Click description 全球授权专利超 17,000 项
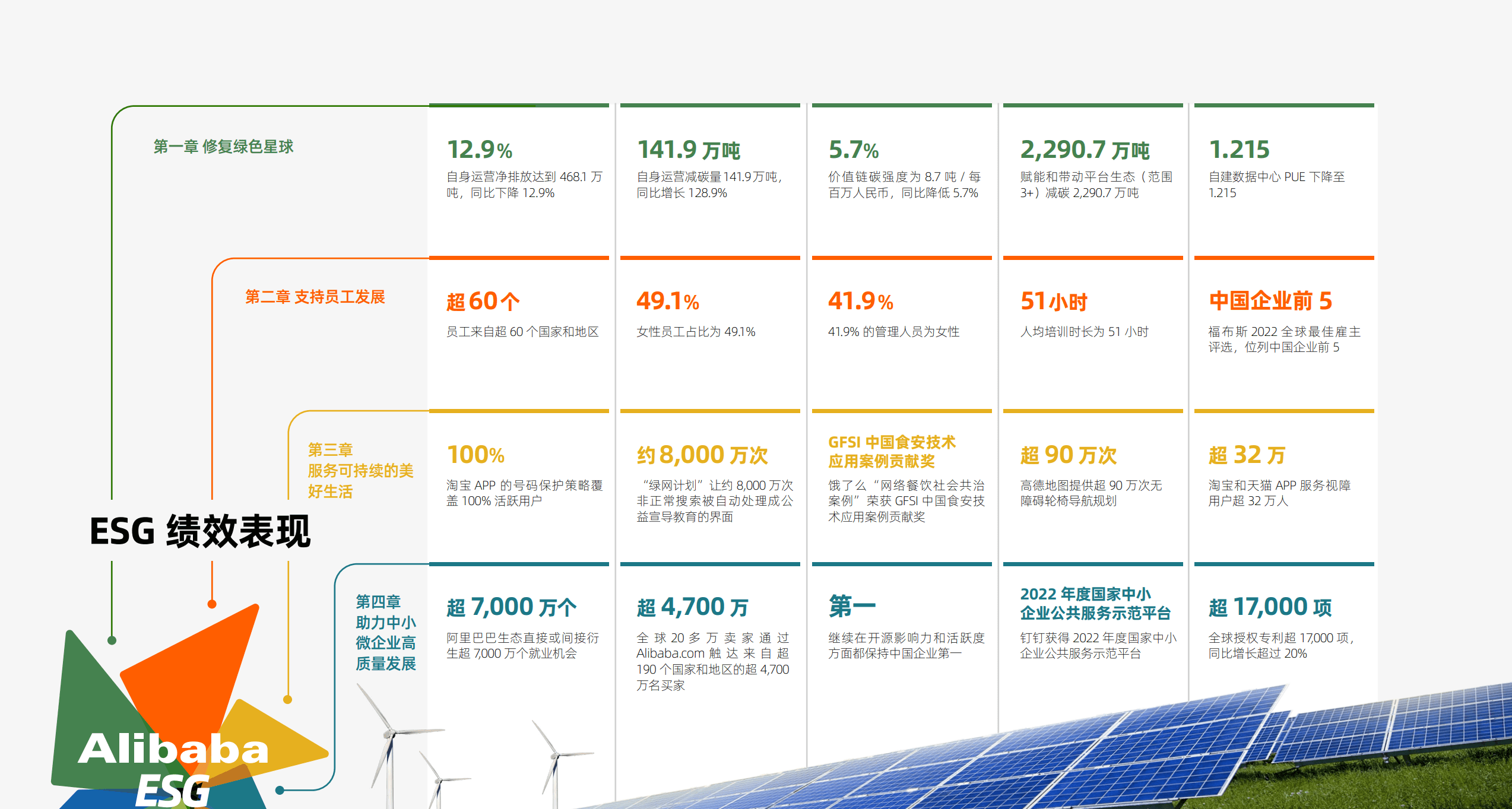The width and height of the screenshot is (1512, 809). [1282, 645]
